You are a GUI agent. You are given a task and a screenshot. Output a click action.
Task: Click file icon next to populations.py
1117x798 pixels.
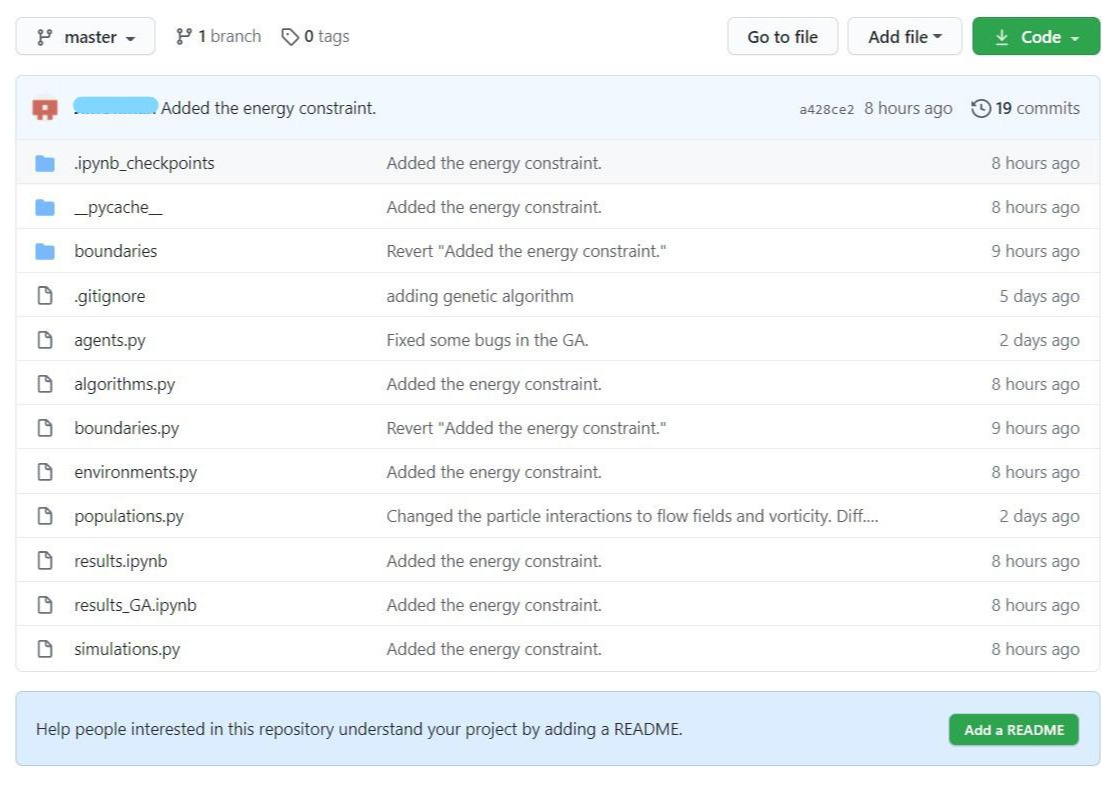pos(45,517)
